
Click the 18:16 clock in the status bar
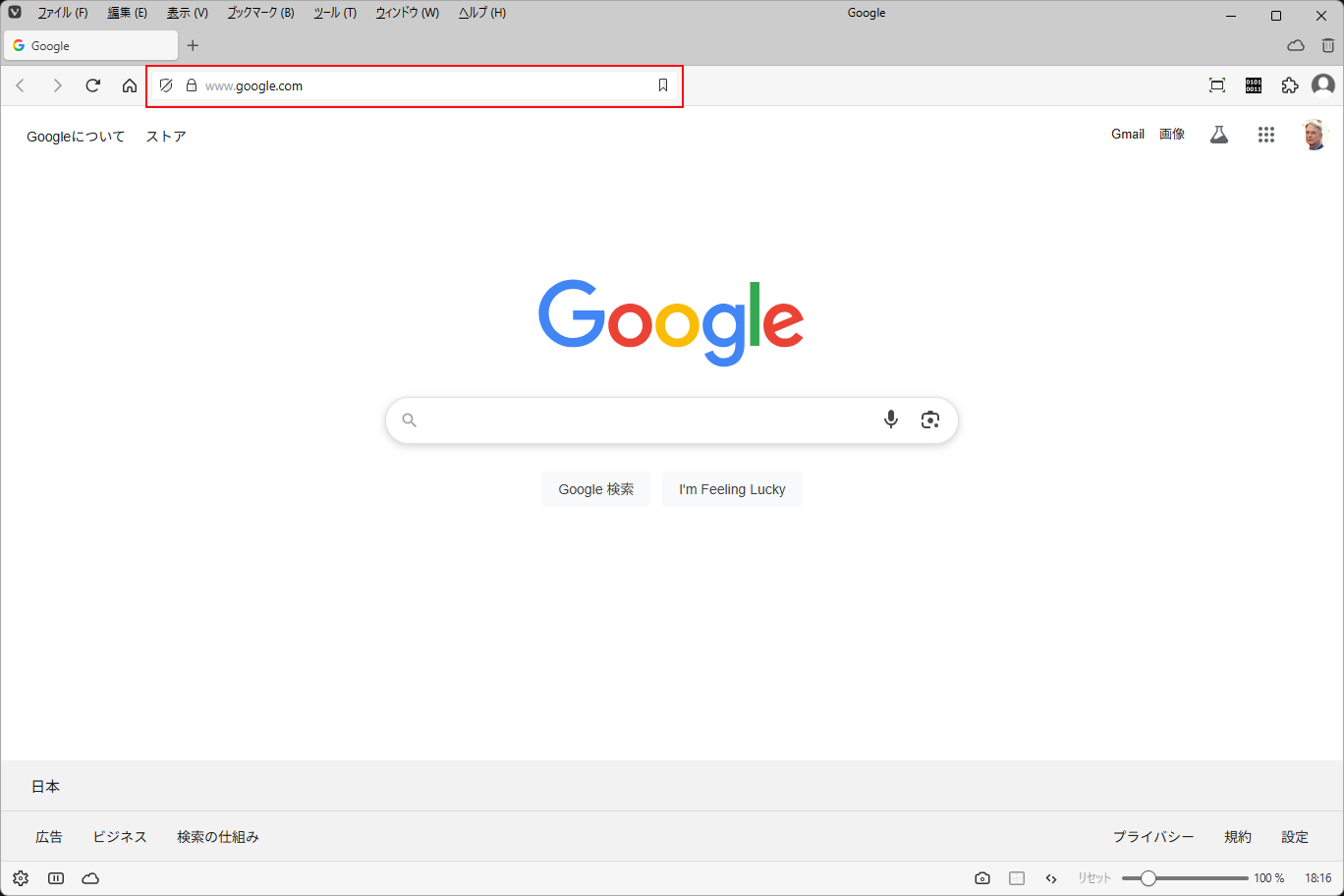(1318, 878)
